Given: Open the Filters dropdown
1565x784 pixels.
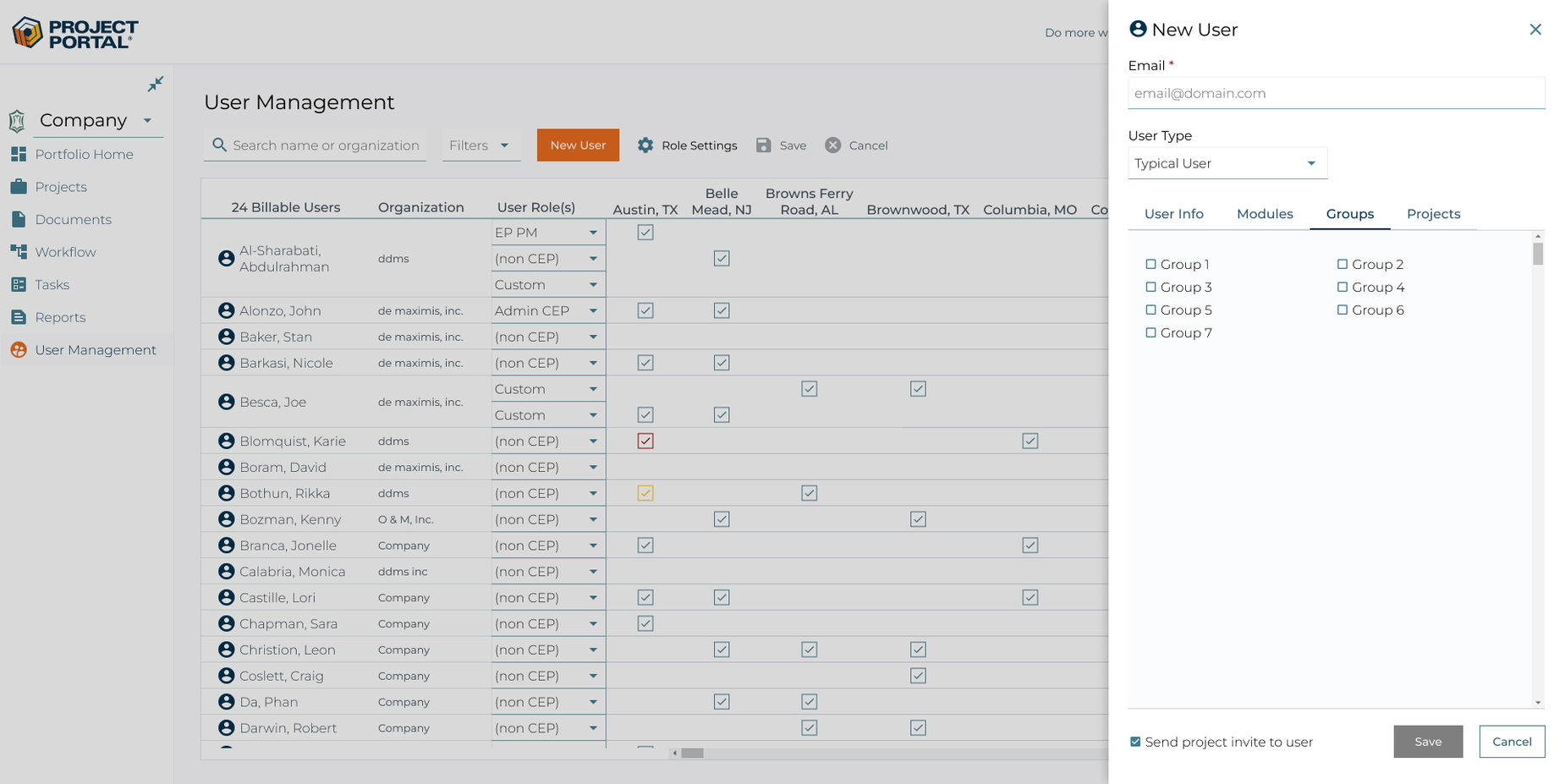Looking at the screenshot, I should (x=480, y=145).
